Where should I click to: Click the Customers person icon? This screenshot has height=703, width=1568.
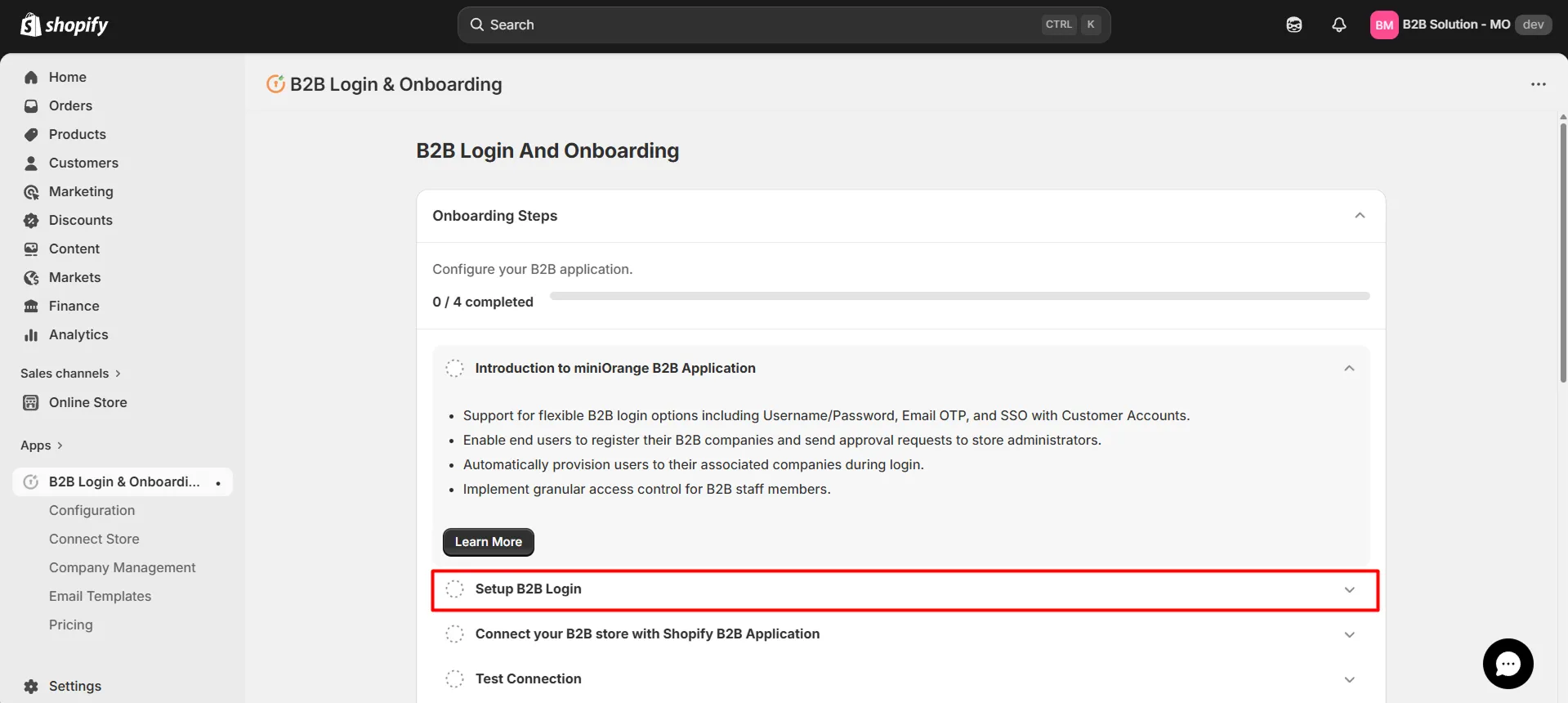click(x=31, y=163)
